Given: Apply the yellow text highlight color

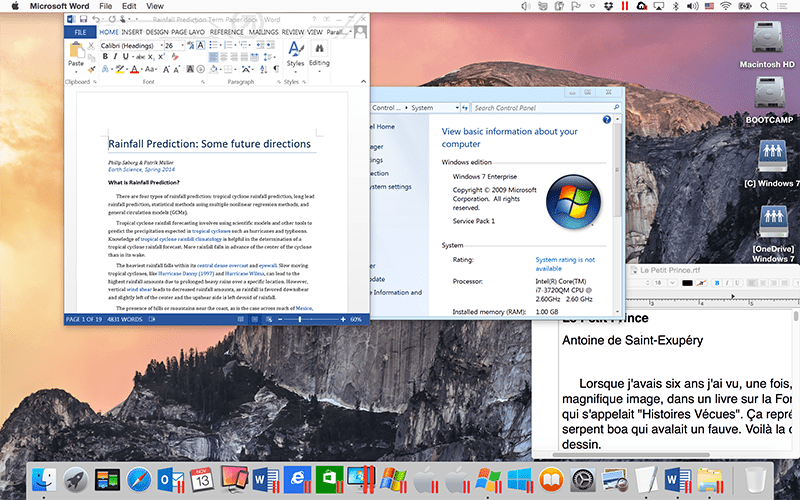Looking at the screenshot, I should [119, 69].
